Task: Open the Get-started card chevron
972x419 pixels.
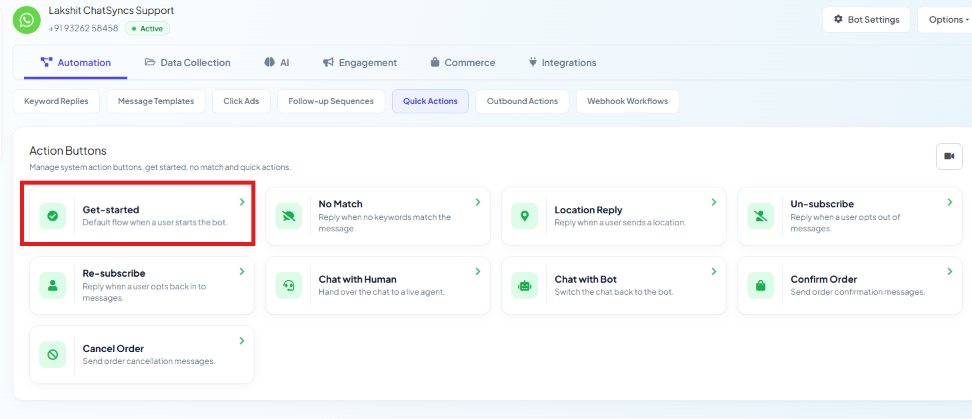Action: [242, 202]
